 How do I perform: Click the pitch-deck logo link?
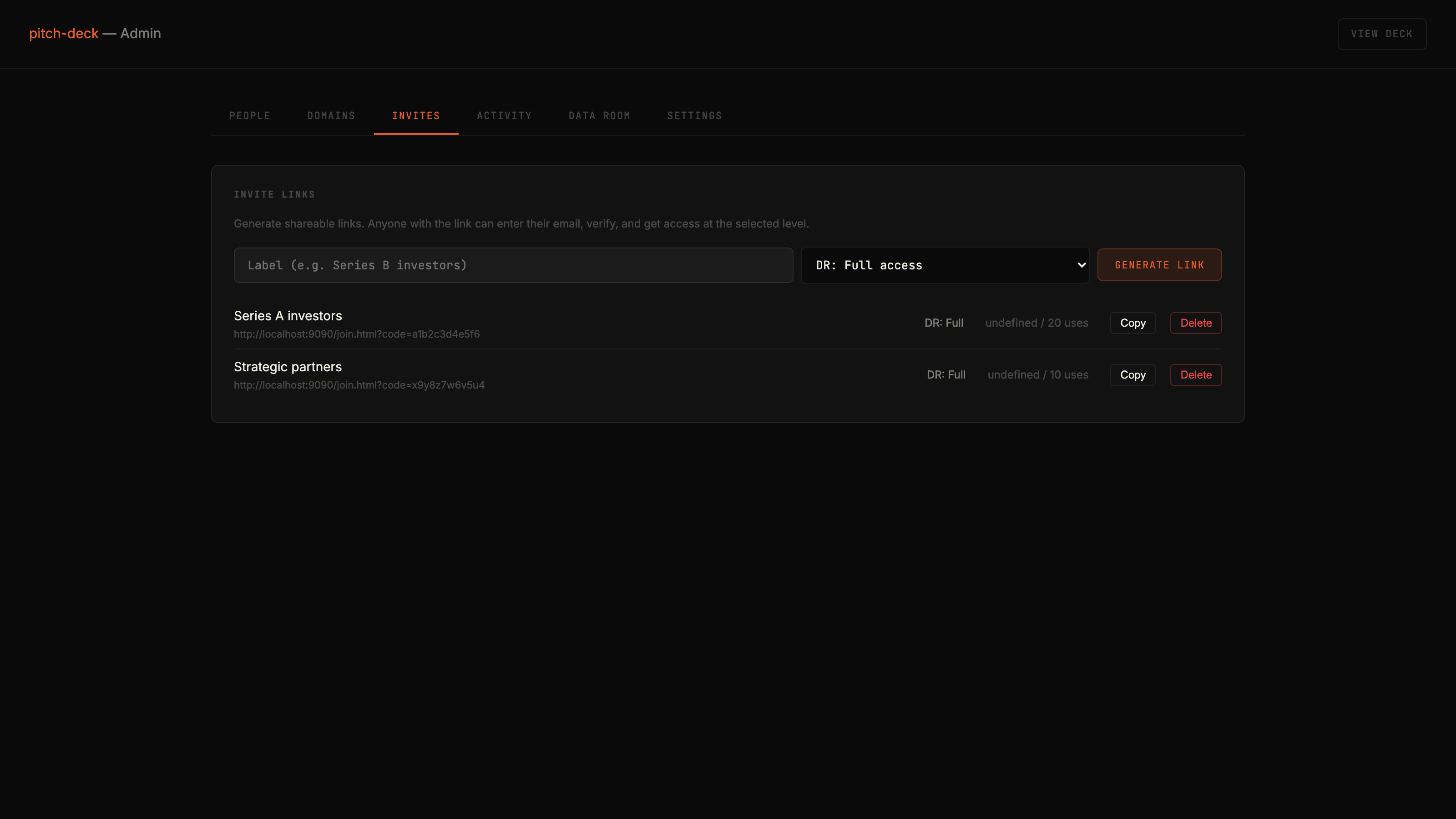[63, 33]
